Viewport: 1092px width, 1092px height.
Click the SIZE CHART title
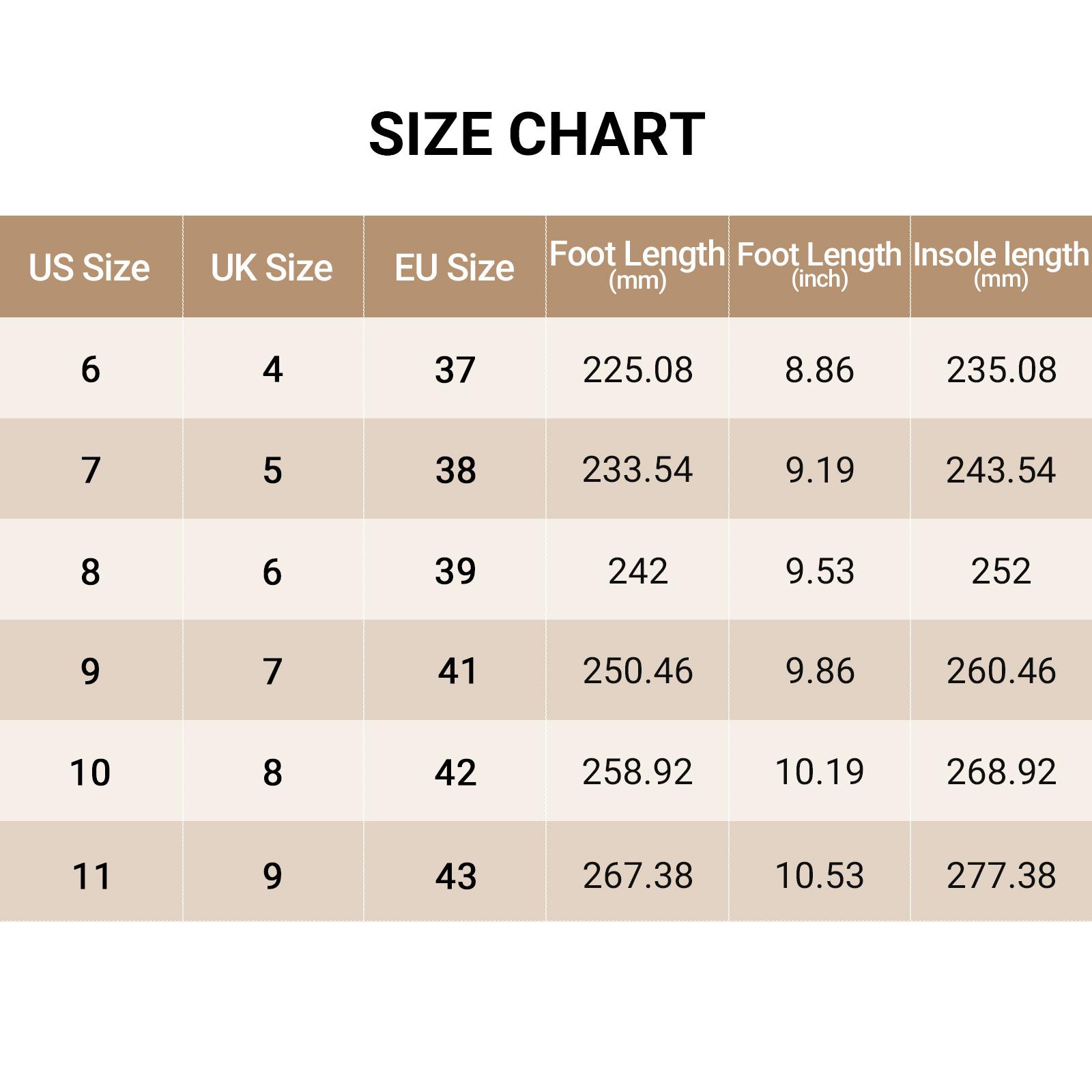pyautogui.click(x=536, y=134)
